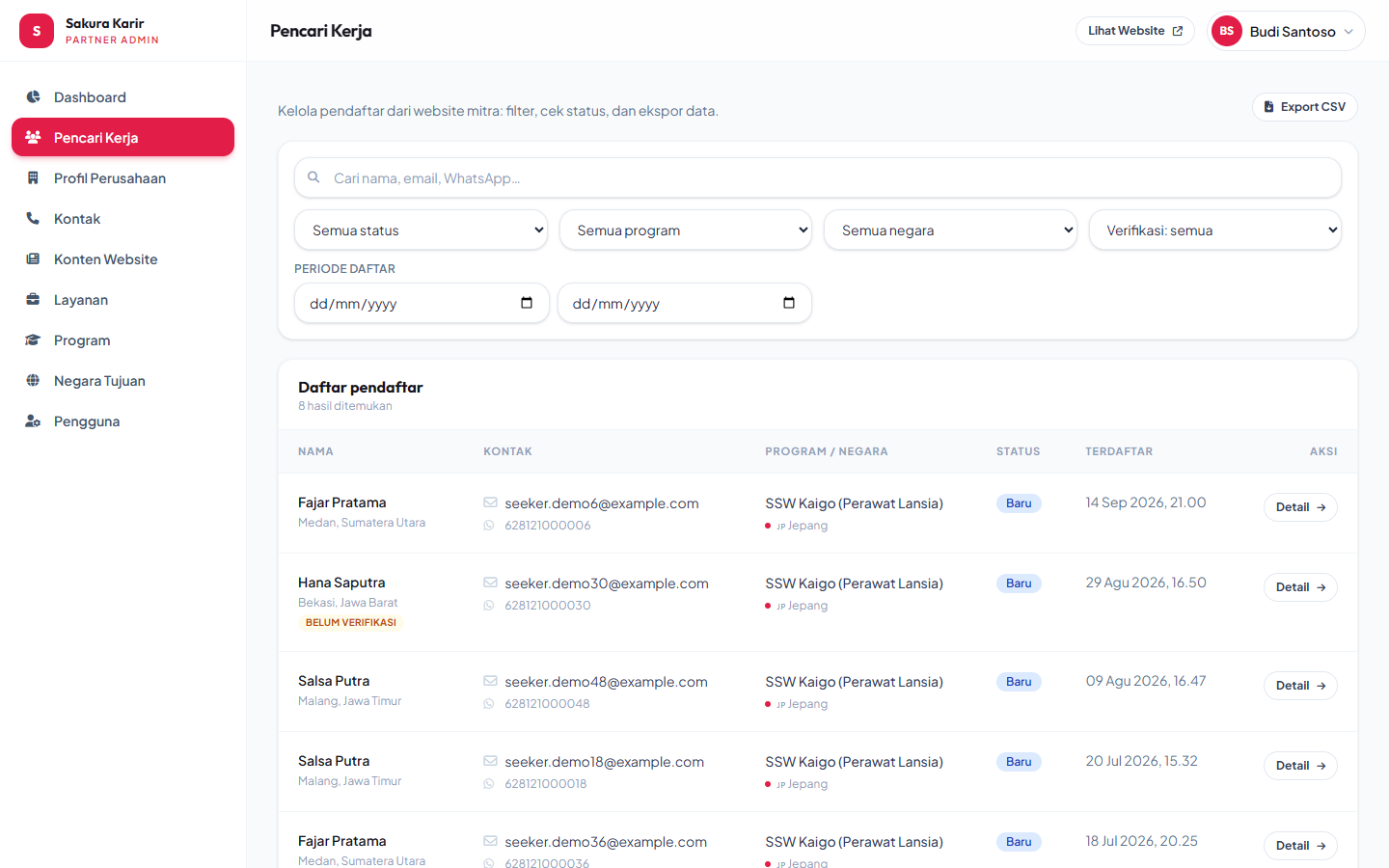Select Profil Perusahaan in the sidebar
Screen dimensions: 1389x868
[x=123, y=178]
